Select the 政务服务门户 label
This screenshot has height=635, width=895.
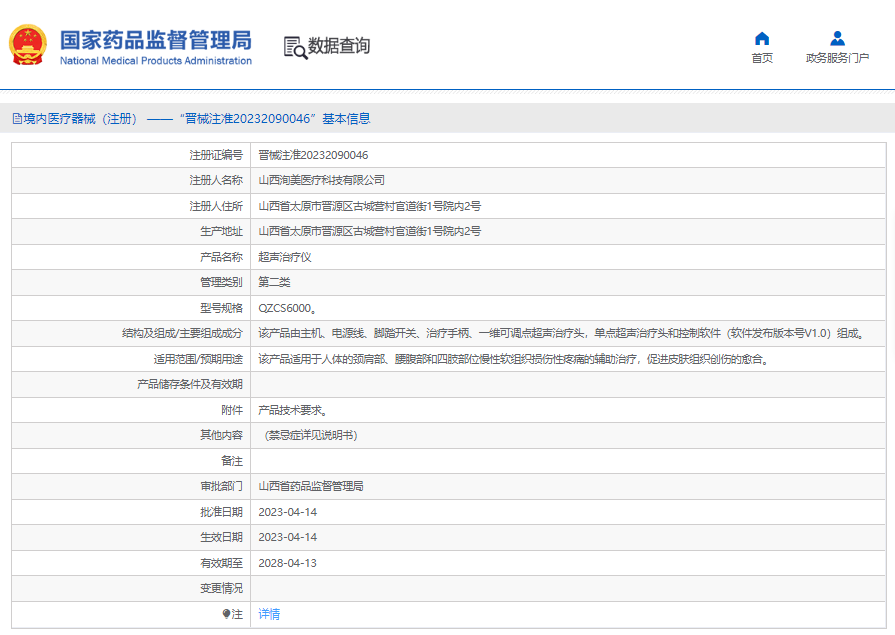[x=837, y=58]
